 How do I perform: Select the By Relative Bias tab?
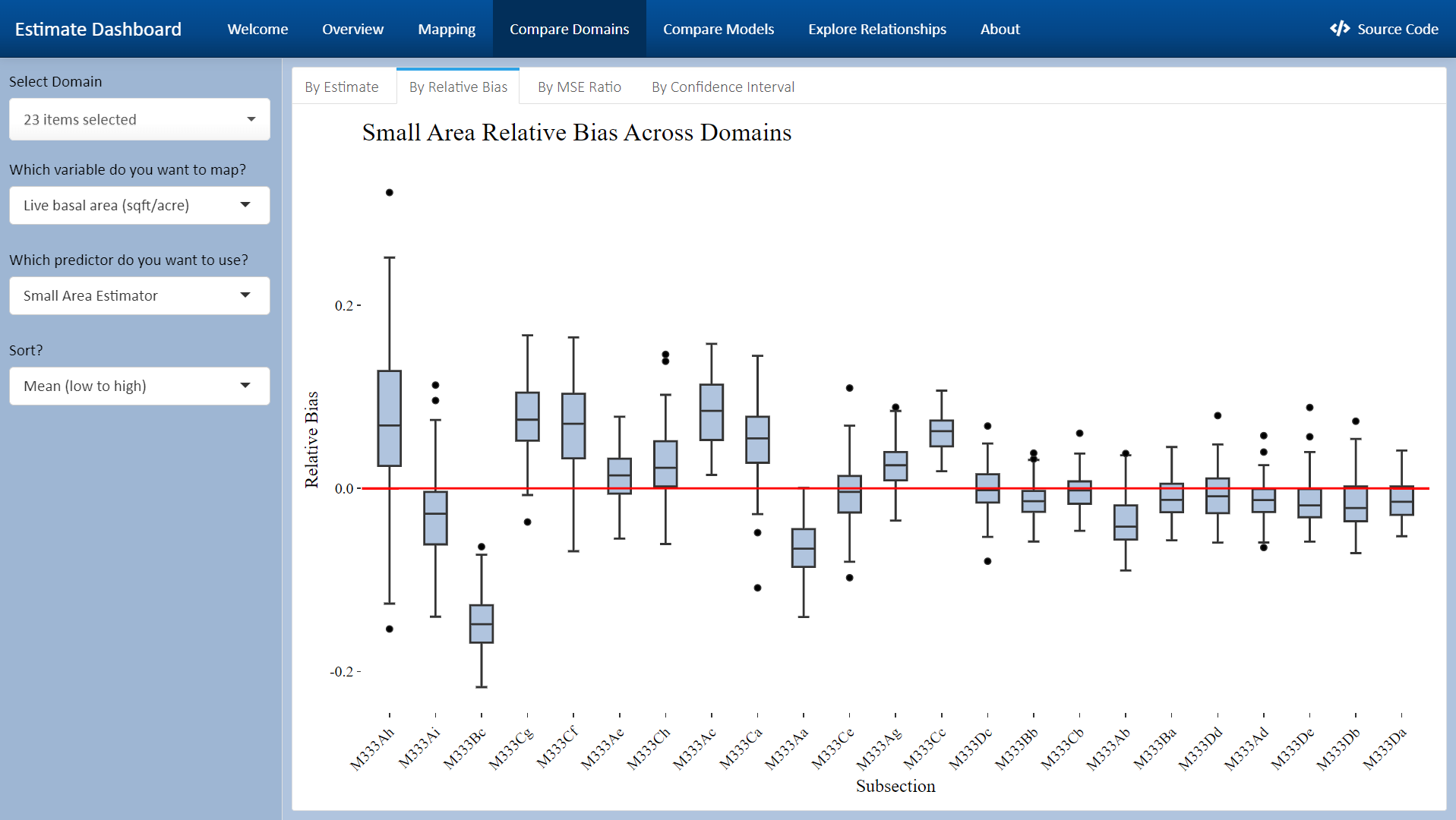[458, 87]
